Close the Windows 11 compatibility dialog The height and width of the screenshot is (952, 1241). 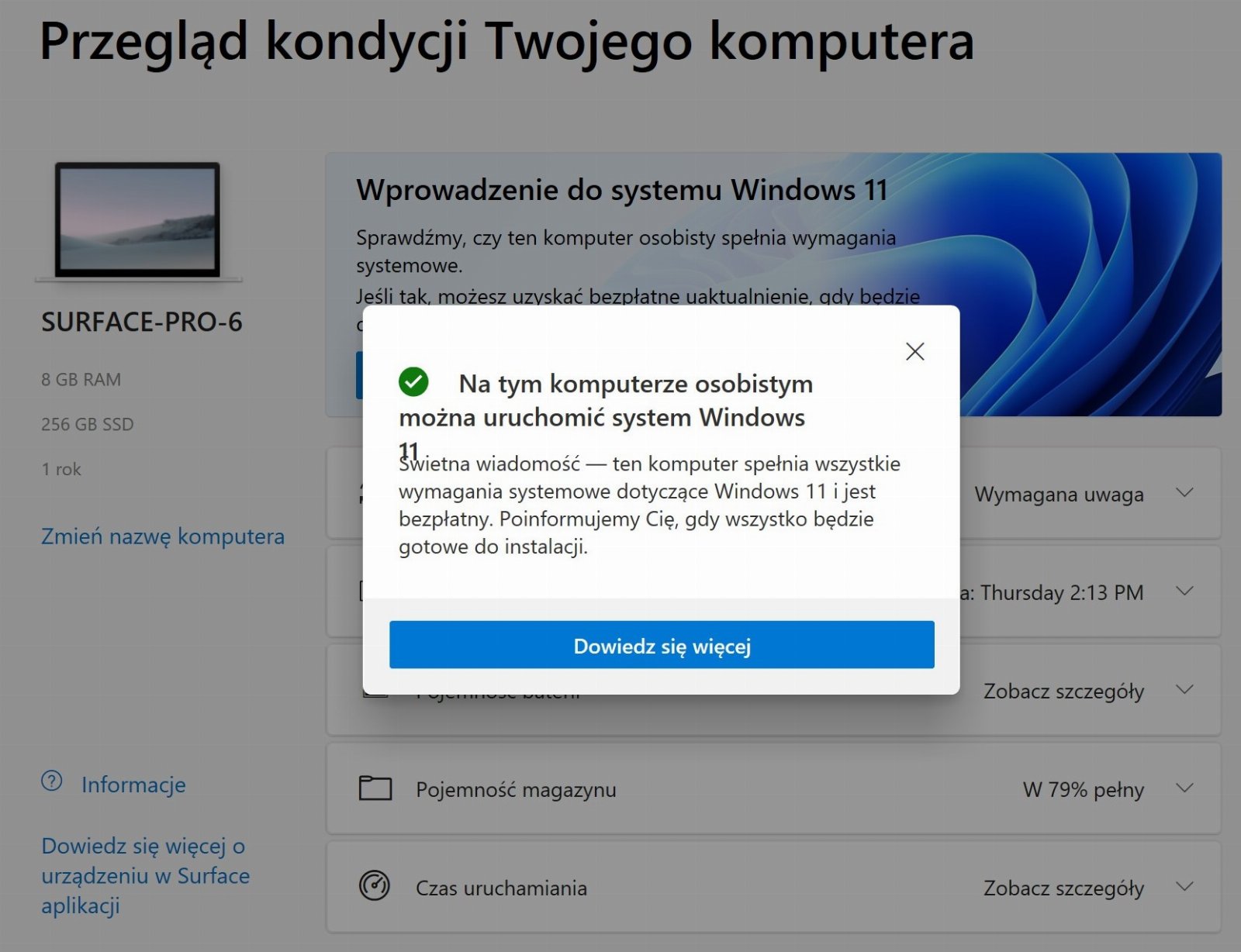click(x=915, y=351)
